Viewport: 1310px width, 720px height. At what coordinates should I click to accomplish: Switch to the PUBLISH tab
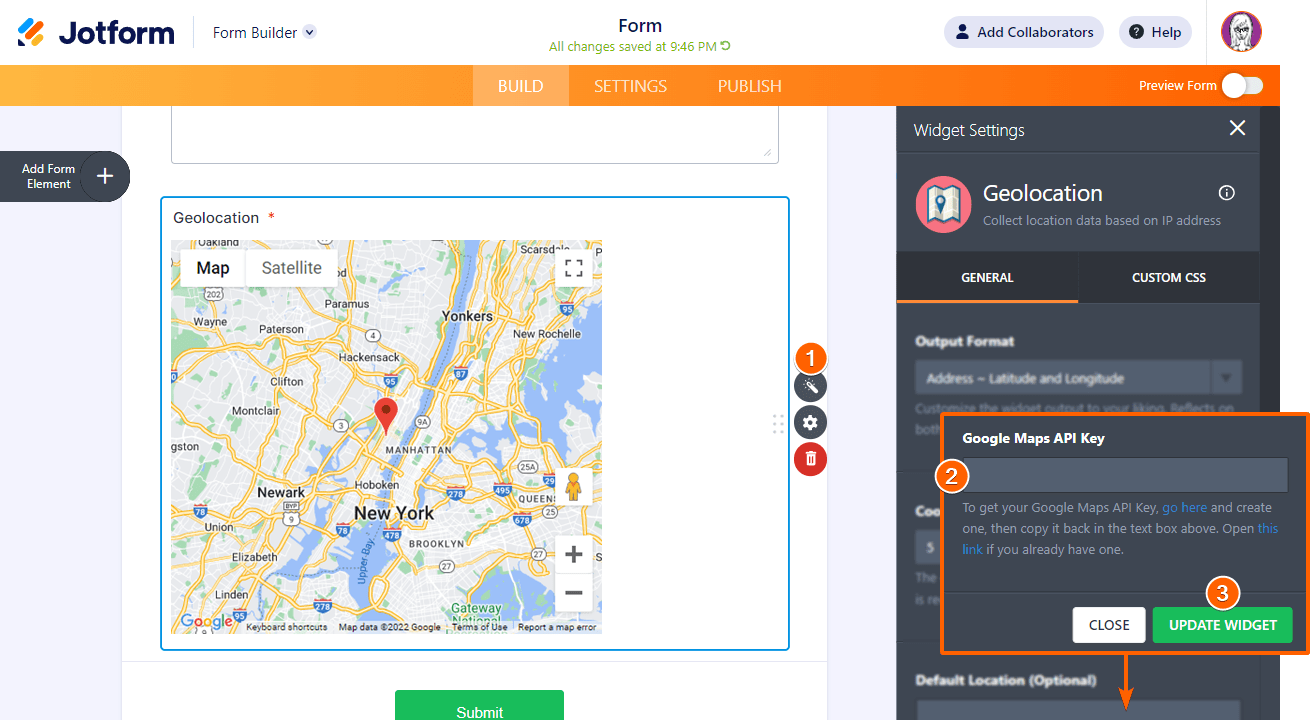750,86
